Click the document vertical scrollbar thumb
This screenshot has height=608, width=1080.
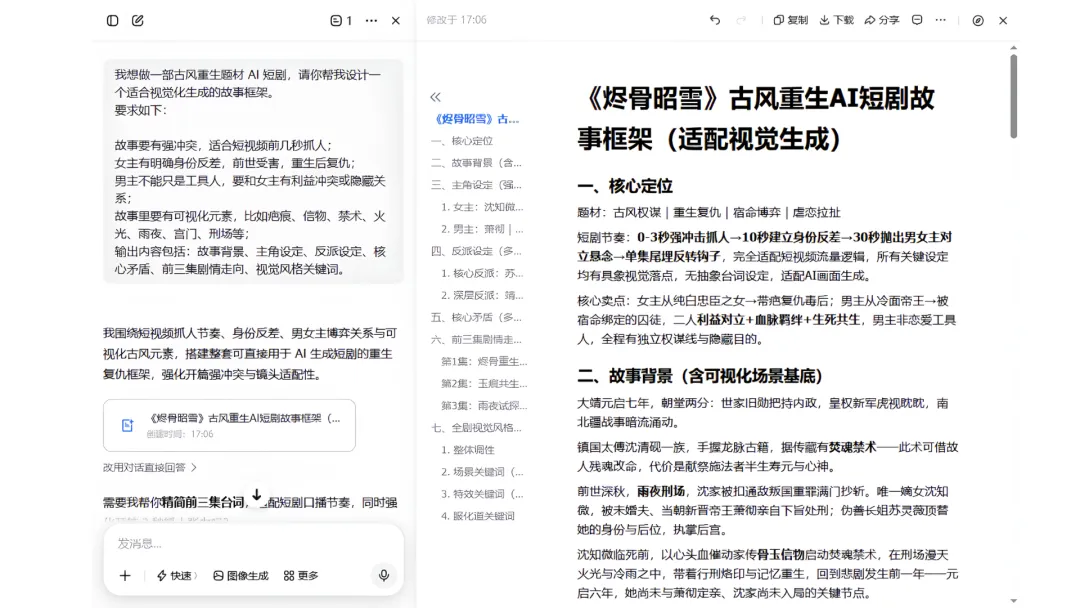pos(1013,96)
